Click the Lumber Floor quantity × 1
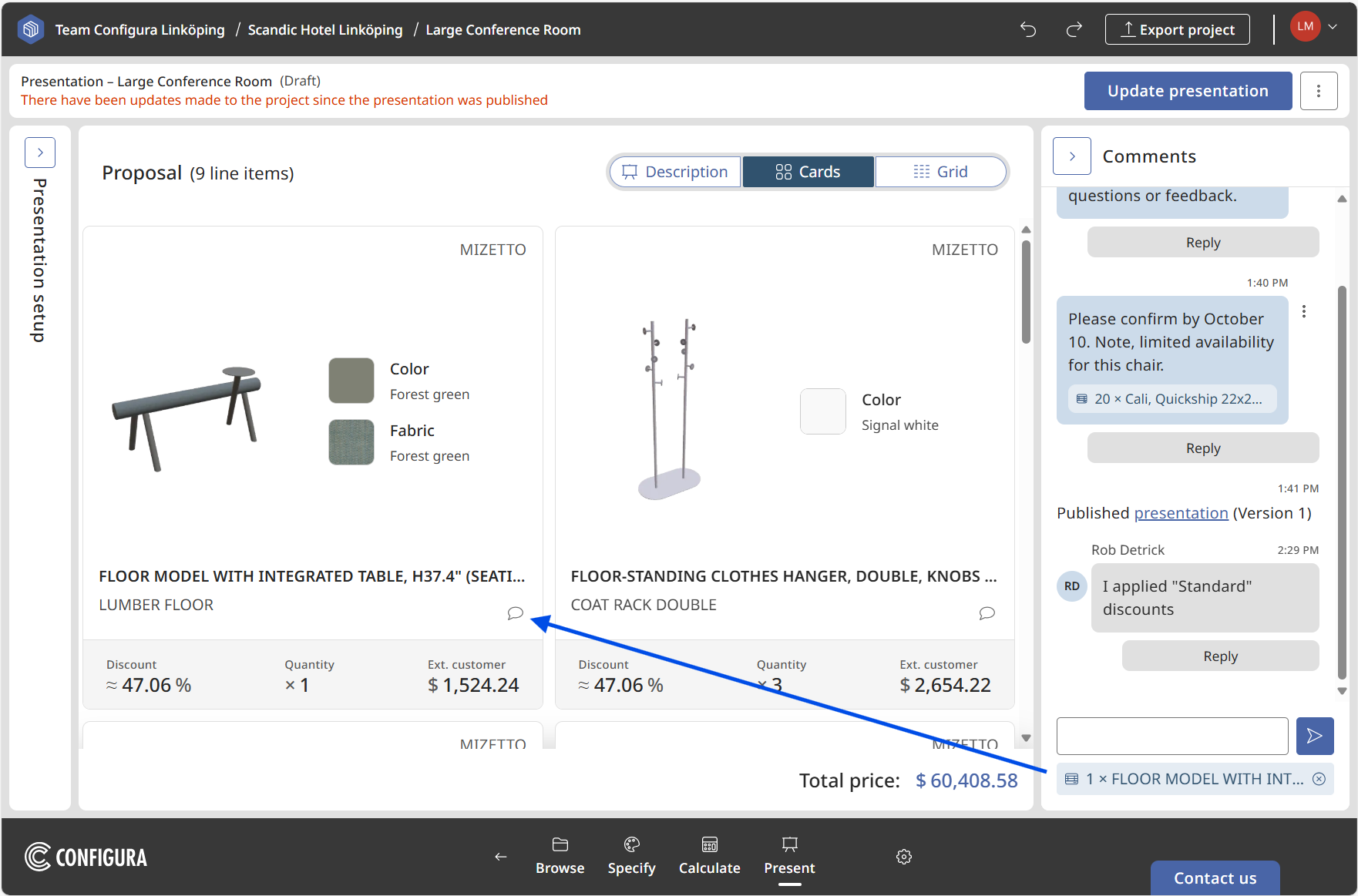Viewport: 1358px width, 896px height. [x=297, y=685]
